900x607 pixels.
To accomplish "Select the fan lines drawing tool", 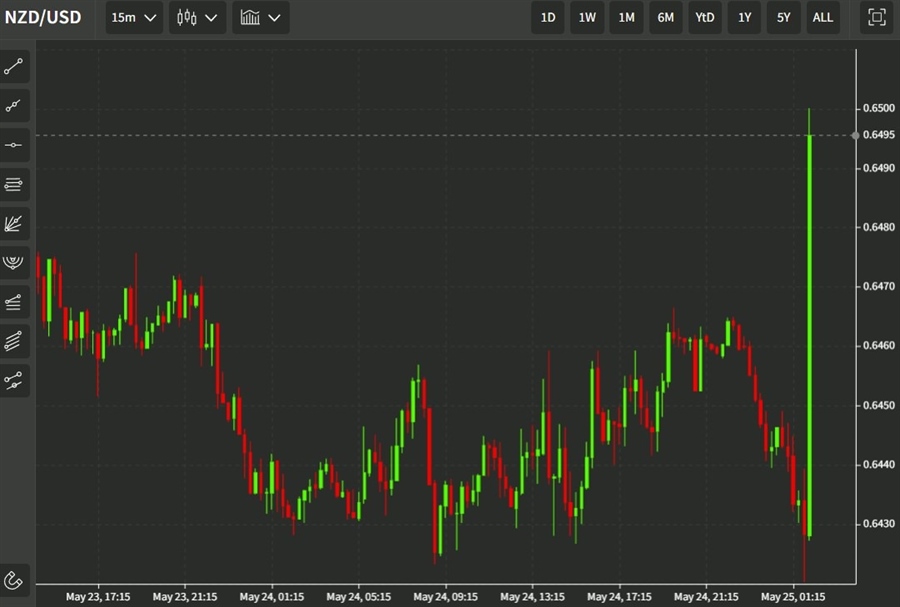I will click(x=14, y=224).
